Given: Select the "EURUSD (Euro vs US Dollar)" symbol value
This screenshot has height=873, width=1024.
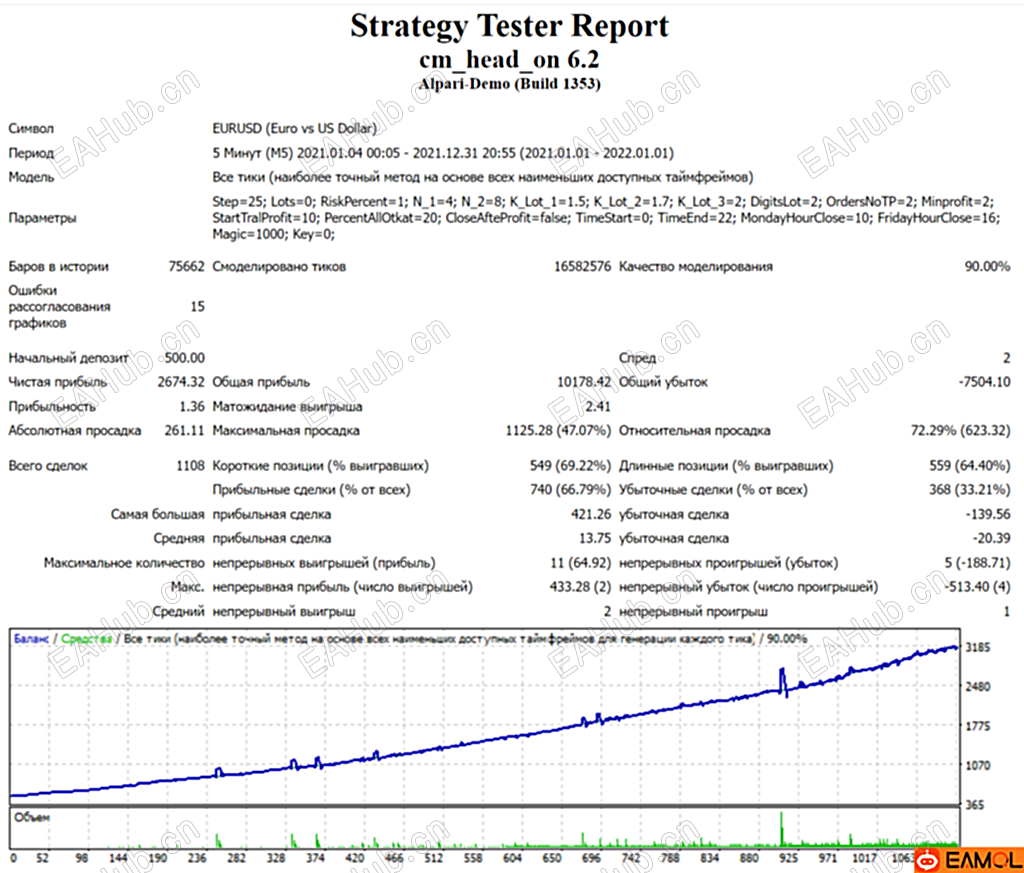Looking at the screenshot, I should tap(295, 129).
